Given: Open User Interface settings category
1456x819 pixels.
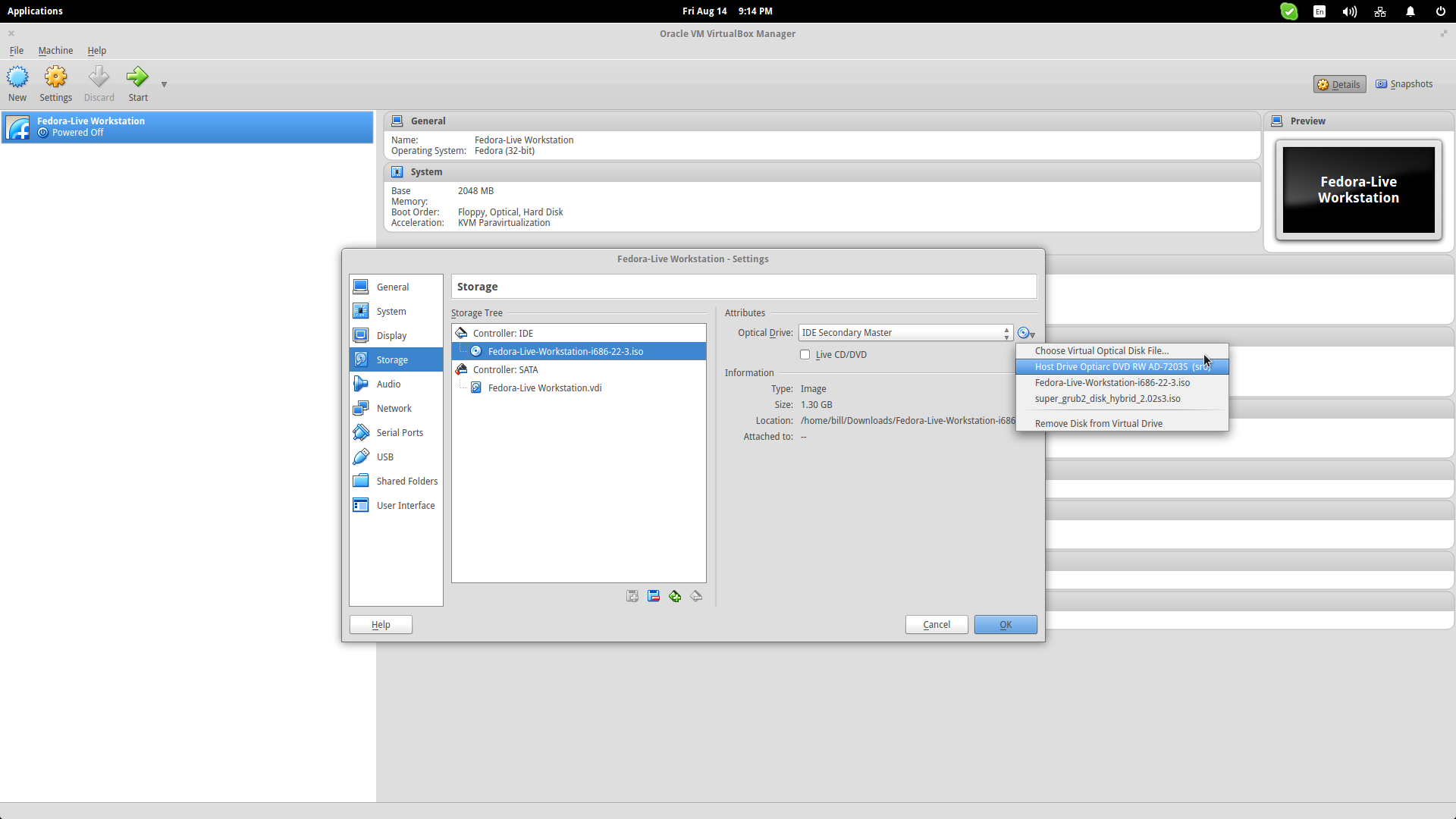Looking at the screenshot, I should (396, 505).
